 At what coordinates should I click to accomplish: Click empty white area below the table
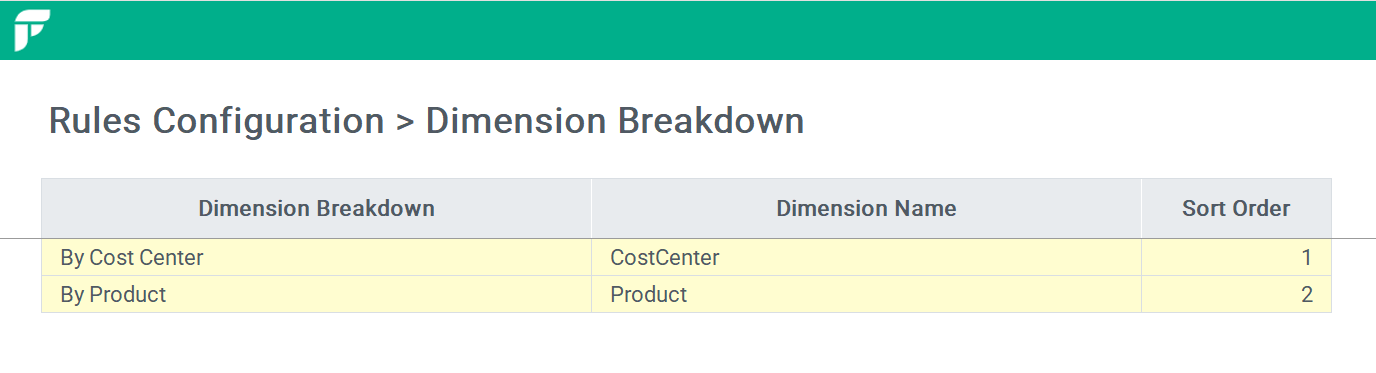click(688, 343)
